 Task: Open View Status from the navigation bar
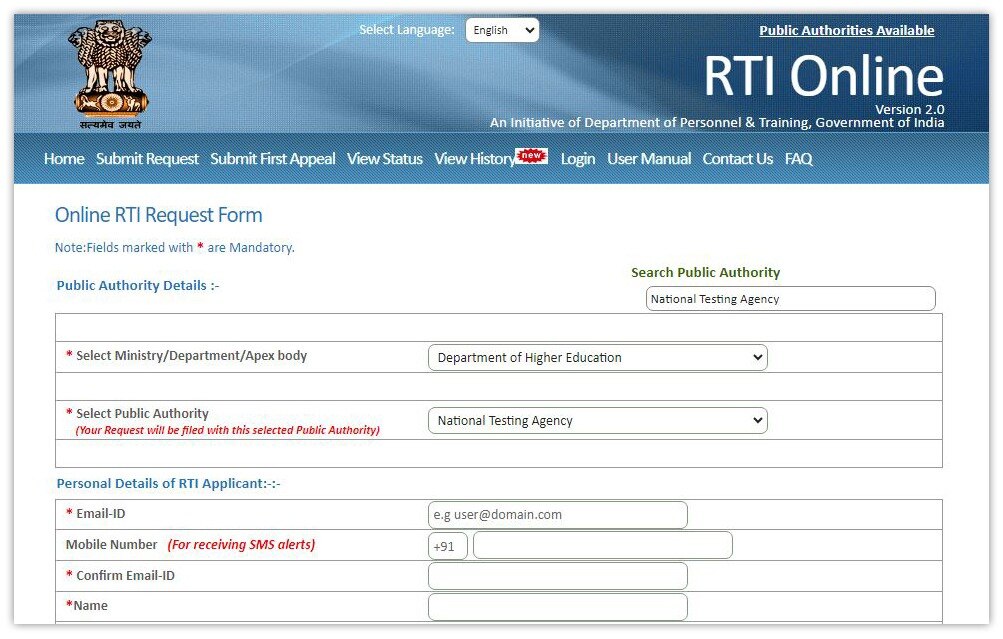(384, 159)
